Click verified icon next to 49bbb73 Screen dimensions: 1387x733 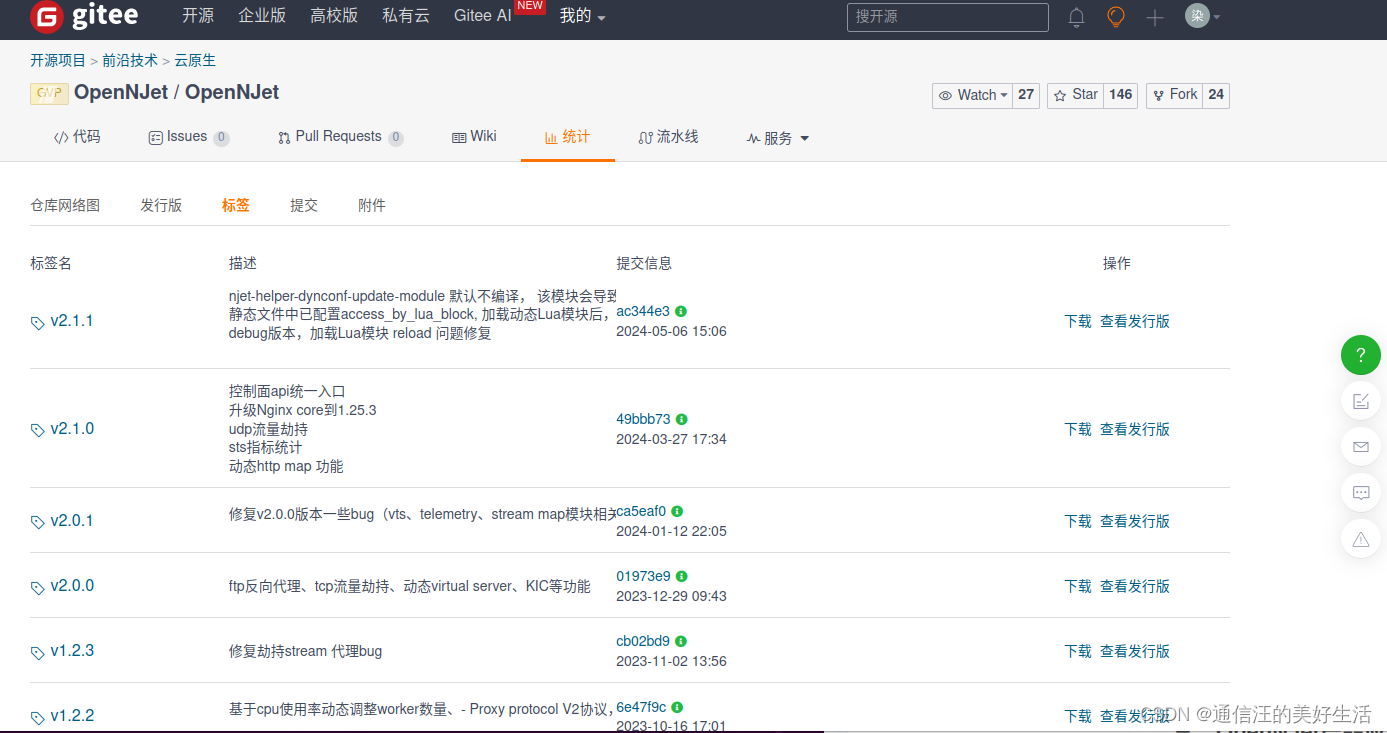point(682,420)
